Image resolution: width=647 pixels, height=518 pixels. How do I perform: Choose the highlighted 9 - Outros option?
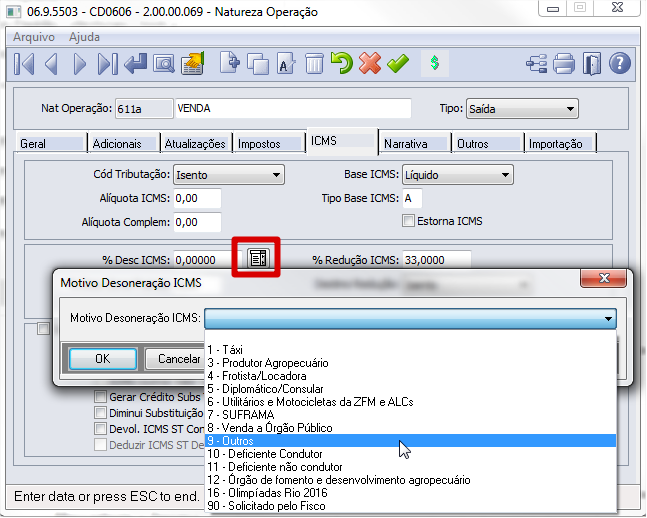click(410, 441)
